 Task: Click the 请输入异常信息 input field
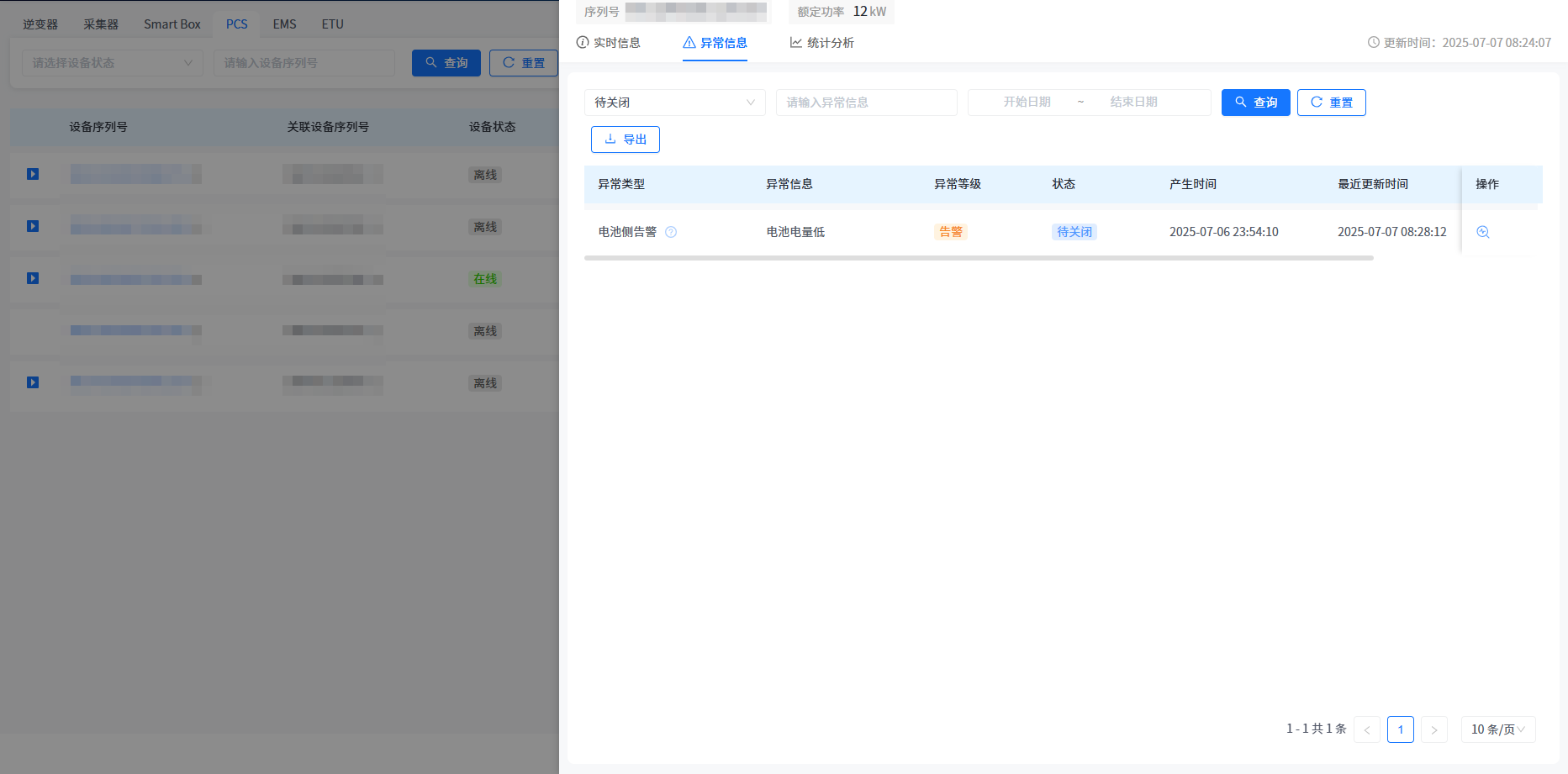pyautogui.click(x=866, y=103)
